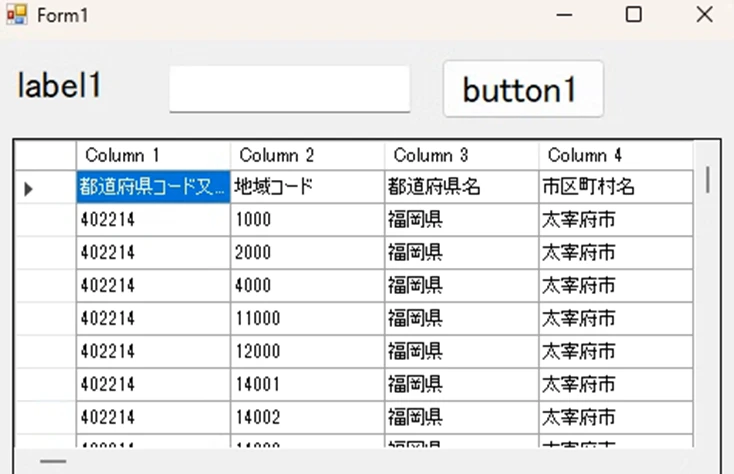Click the button1 button

pyautogui.click(x=523, y=89)
